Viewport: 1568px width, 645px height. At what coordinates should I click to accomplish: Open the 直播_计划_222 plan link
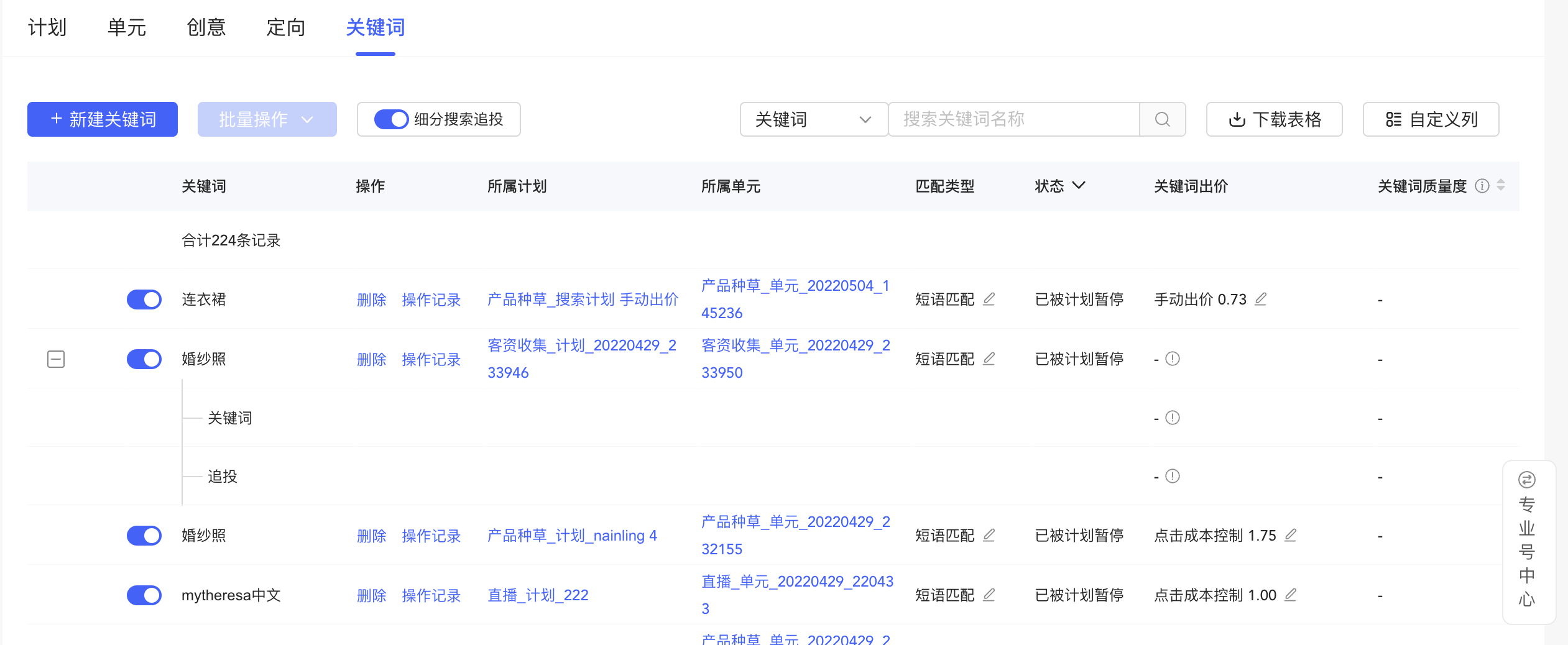(537, 595)
